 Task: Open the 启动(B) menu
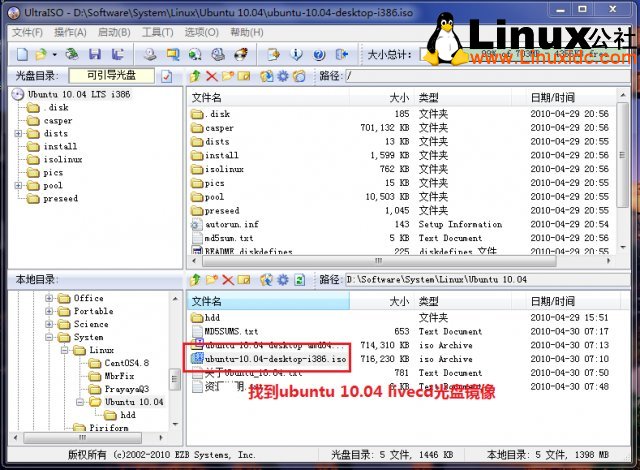(114, 32)
